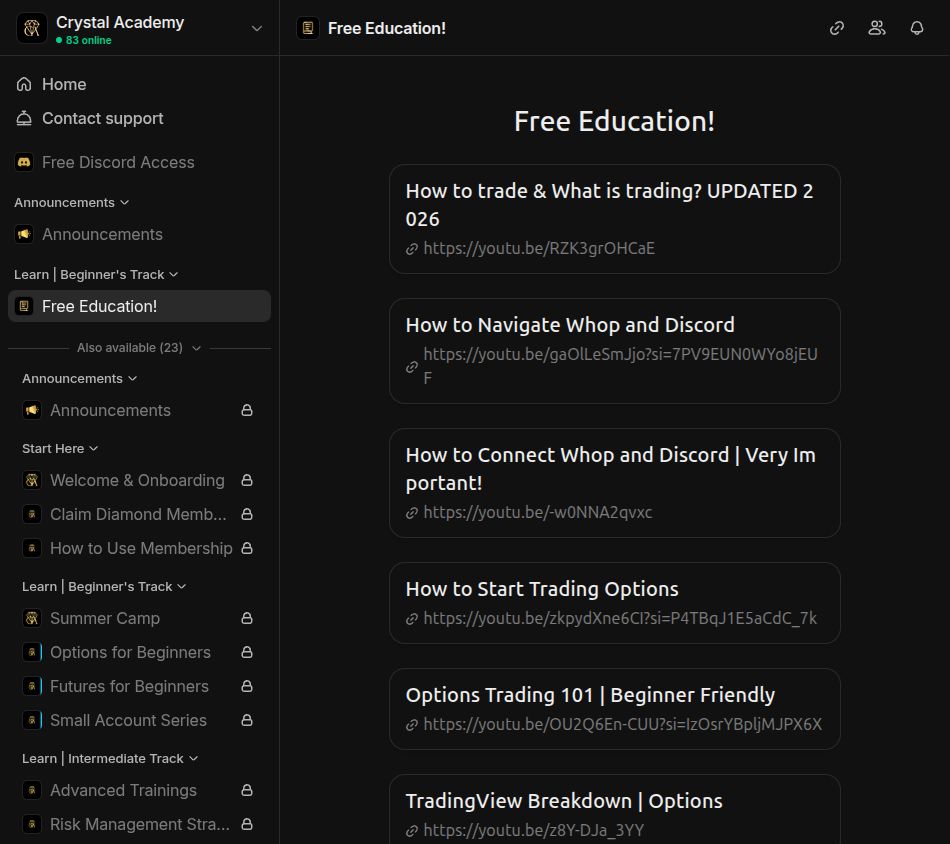Open the locked Announcements channel
Image resolution: width=950 pixels, height=844 pixels.
[x=139, y=410]
